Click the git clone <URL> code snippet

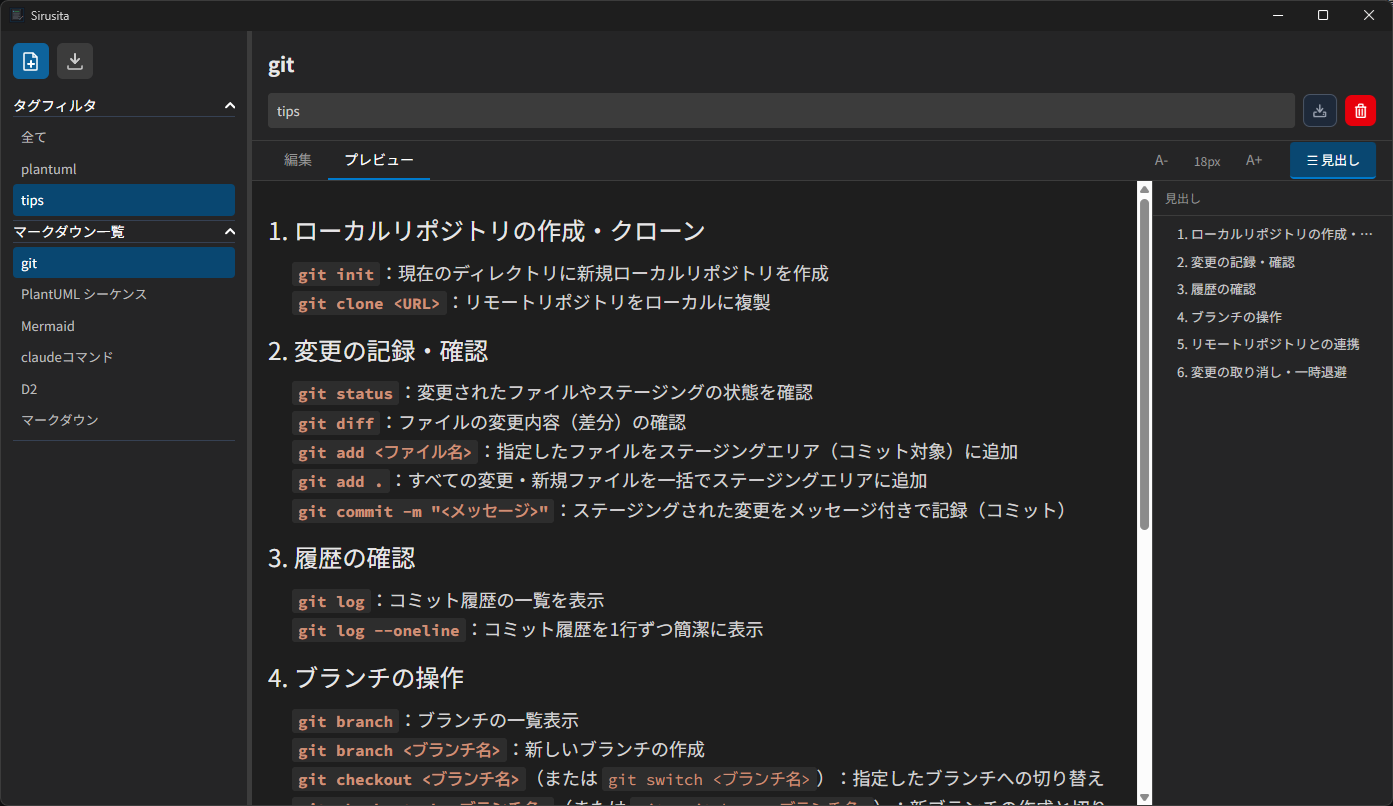[x=369, y=303]
